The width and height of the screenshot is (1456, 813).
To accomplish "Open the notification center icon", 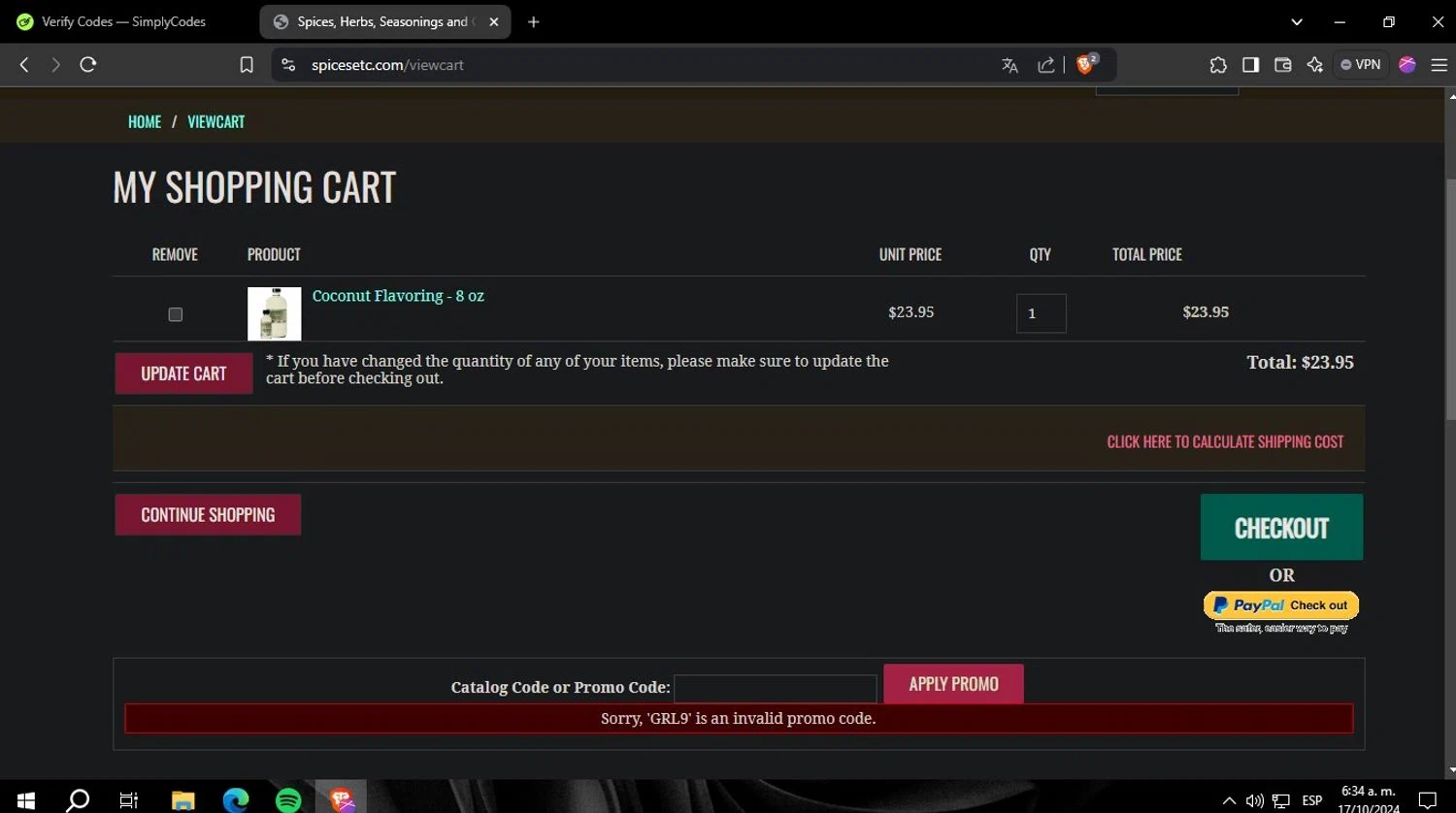I will pyautogui.click(x=1427, y=800).
